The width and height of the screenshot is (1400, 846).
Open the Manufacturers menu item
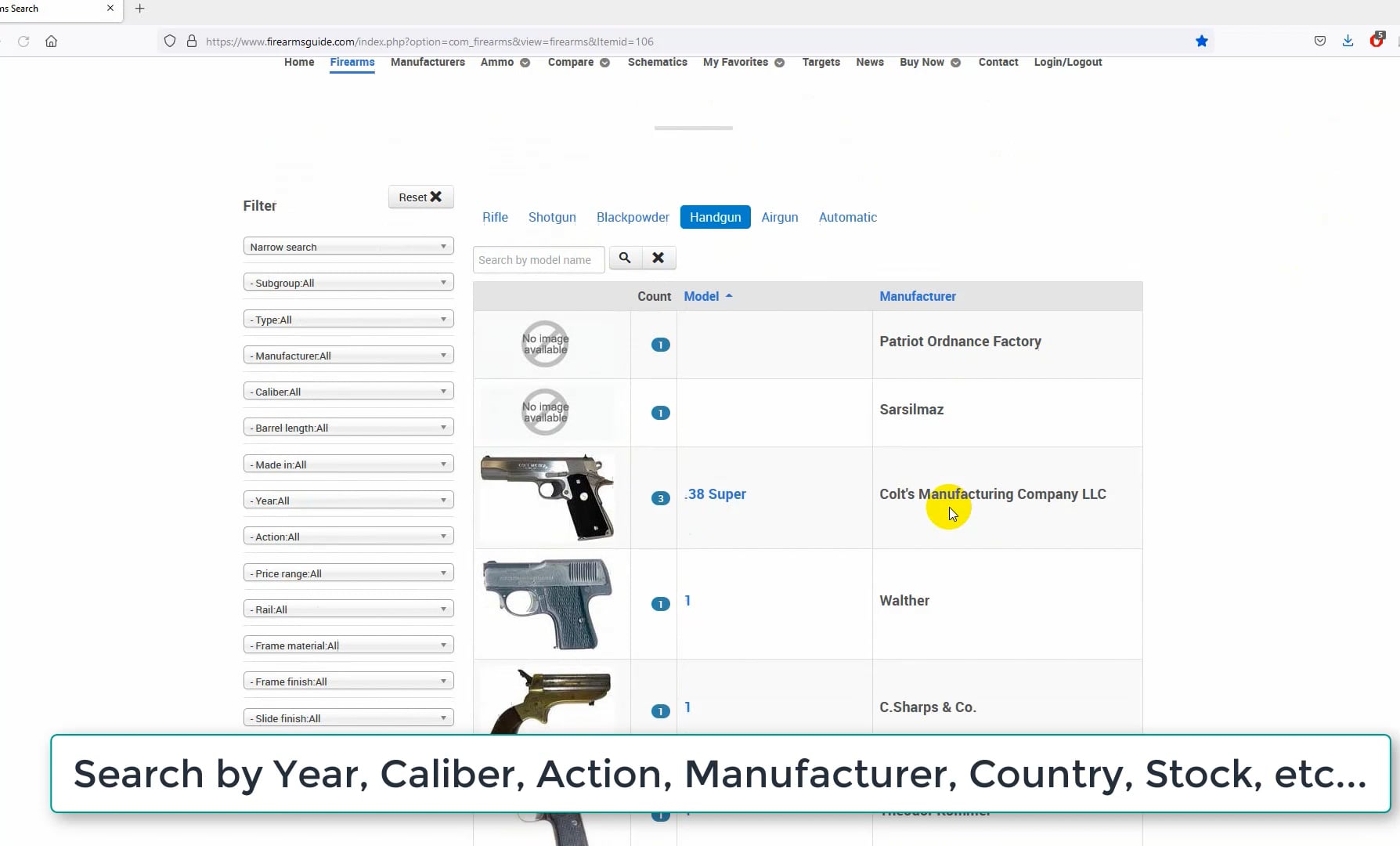click(x=428, y=62)
